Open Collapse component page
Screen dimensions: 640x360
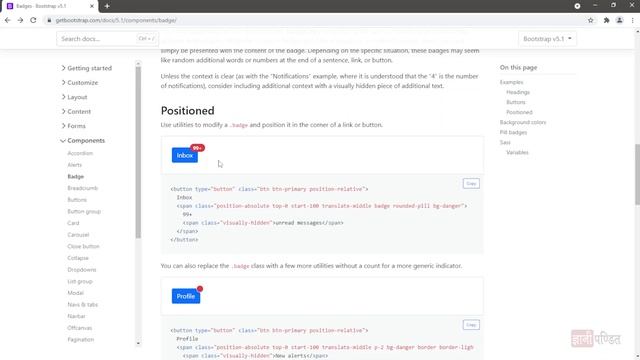pyautogui.click(x=78, y=258)
